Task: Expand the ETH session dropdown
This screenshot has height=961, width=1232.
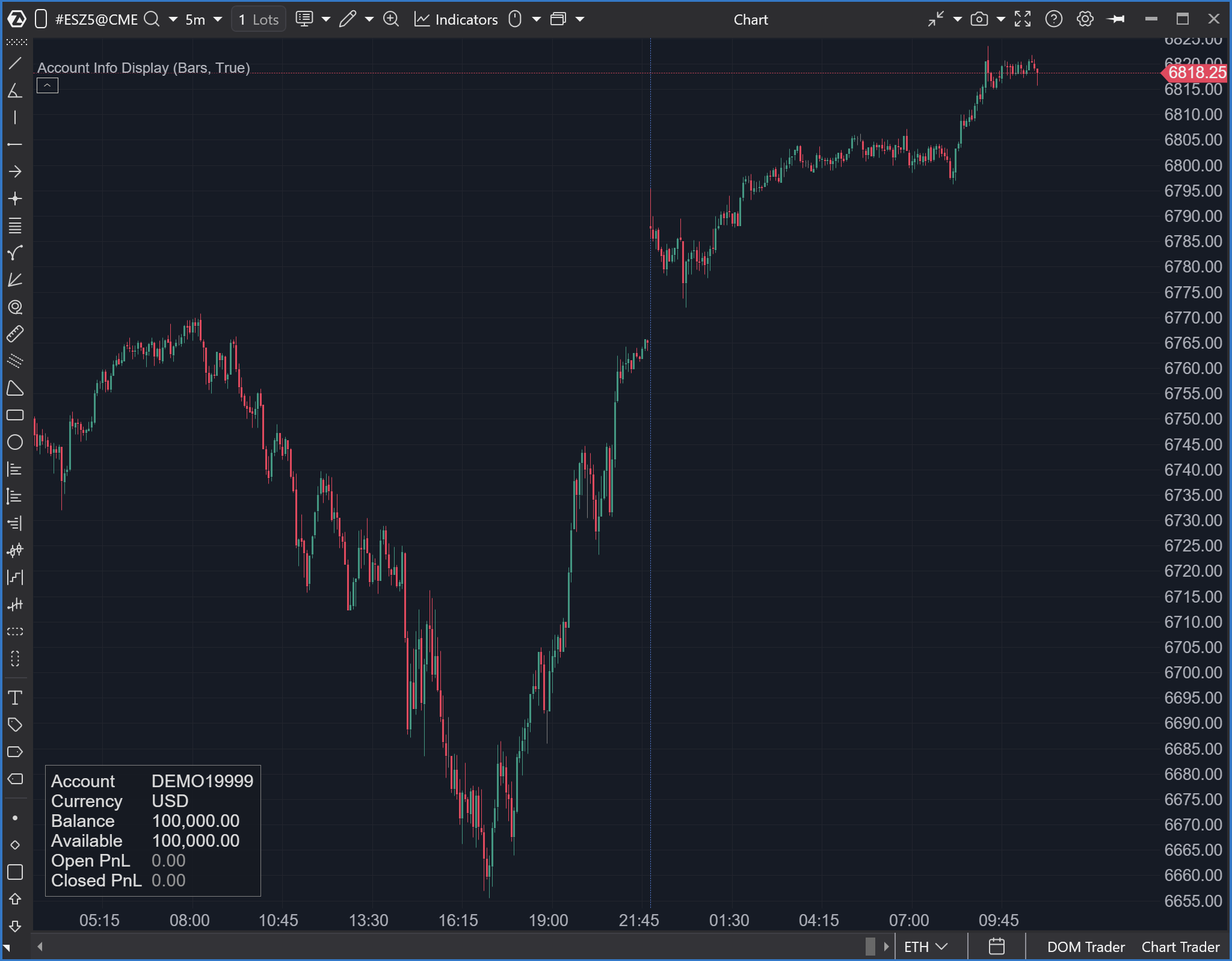Action: pos(926,947)
